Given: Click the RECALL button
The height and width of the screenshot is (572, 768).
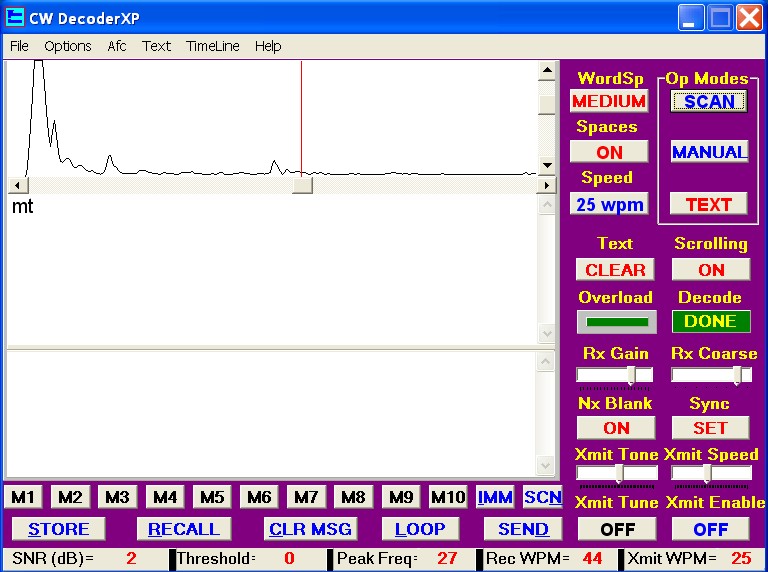Looking at the screenshot, I should (x=184, y=529).
